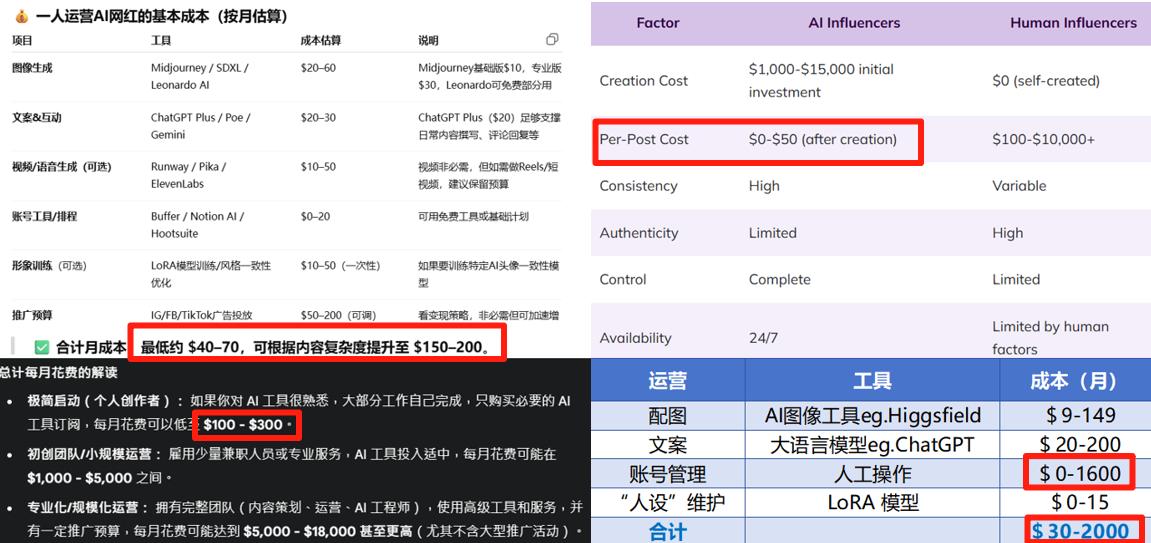Click the copy table icon beside 说明
1151x543 pixels.
coord(552,40)
